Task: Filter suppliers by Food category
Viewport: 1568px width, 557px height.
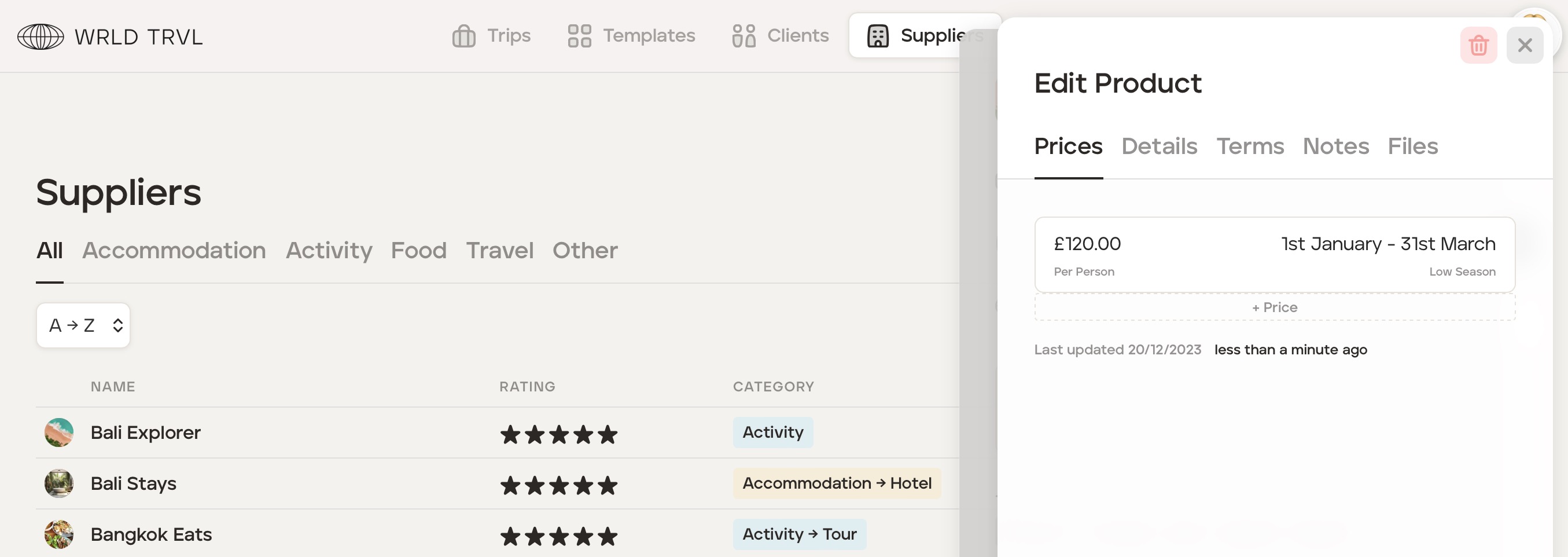Action: (418, 251)
